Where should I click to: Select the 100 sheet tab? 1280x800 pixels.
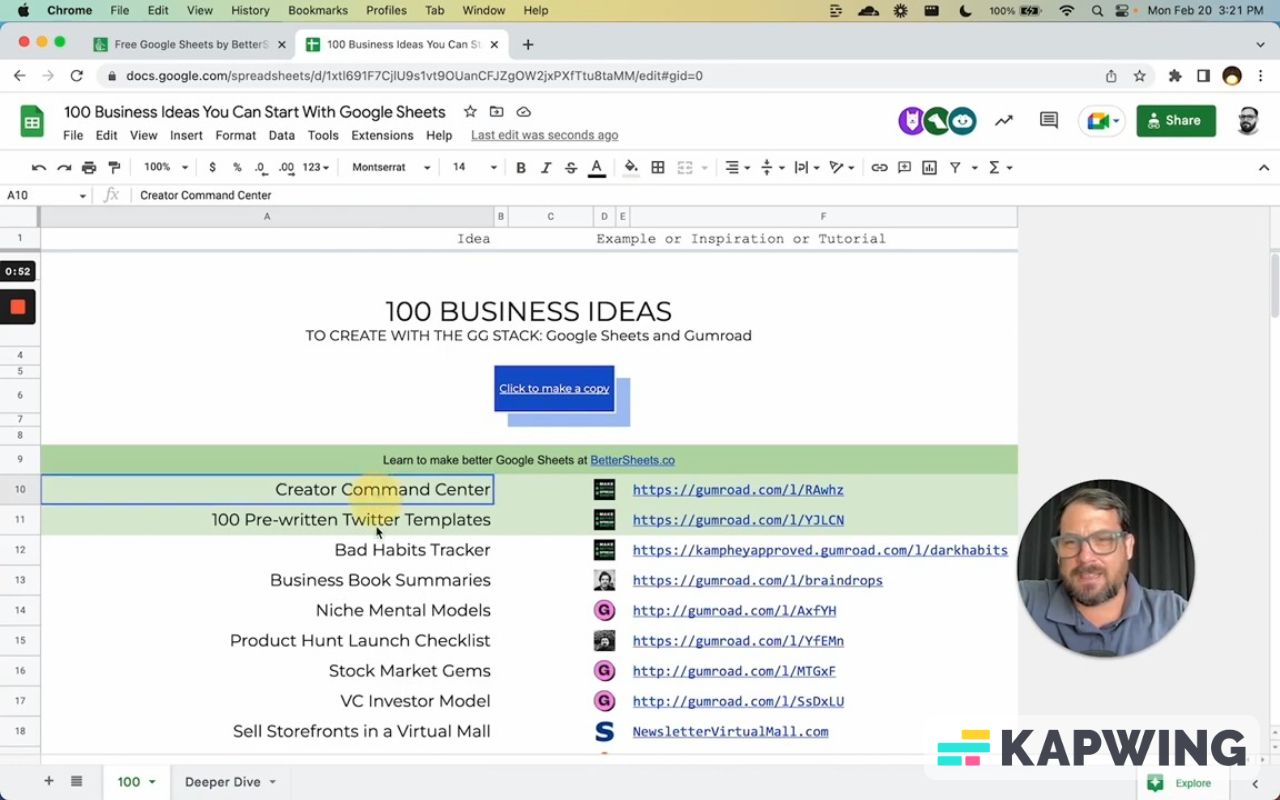(x=136, y=782)
